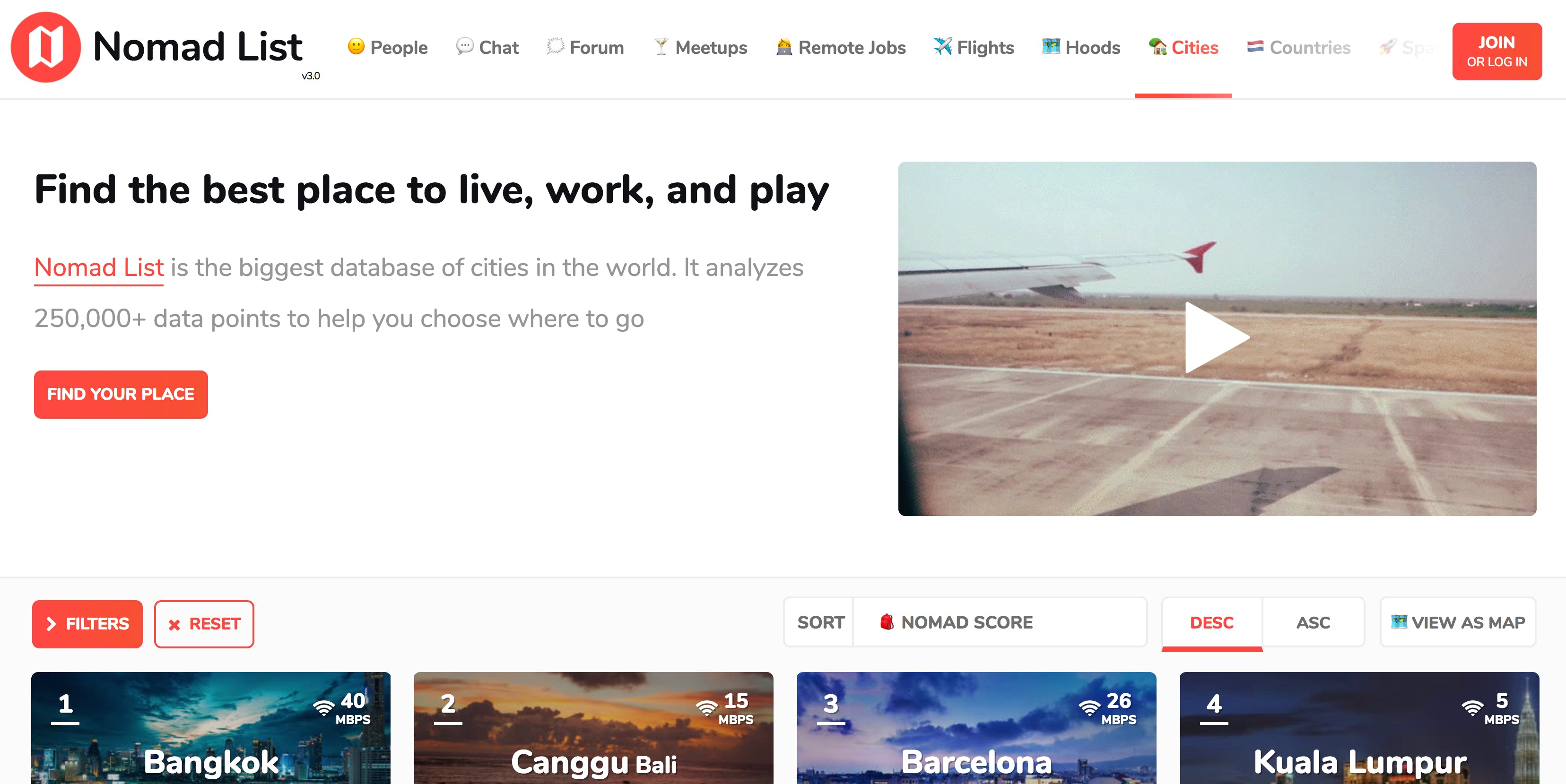Viewport: 1566px width, 784px height.
Task: Click the wifi icon on Barcelona card
Action: point(1089,707)
